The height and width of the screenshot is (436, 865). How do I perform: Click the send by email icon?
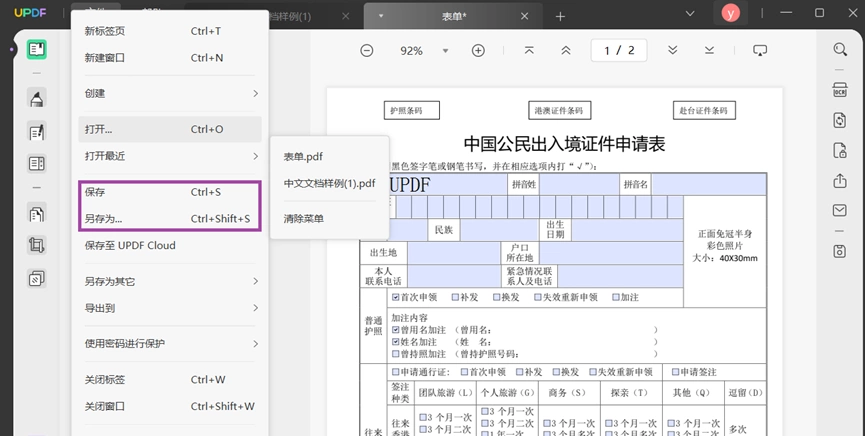pyautogui.click(x=840, y=210)
